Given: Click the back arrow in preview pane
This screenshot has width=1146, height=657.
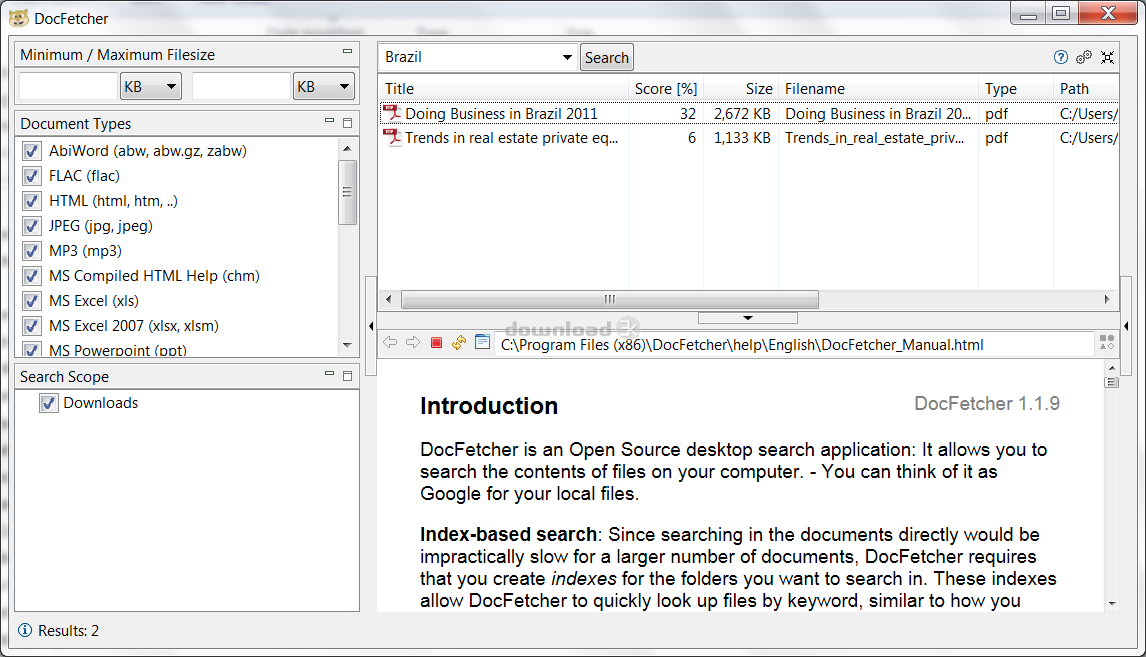Looking at the screenshot, I should tap(390, 343).
